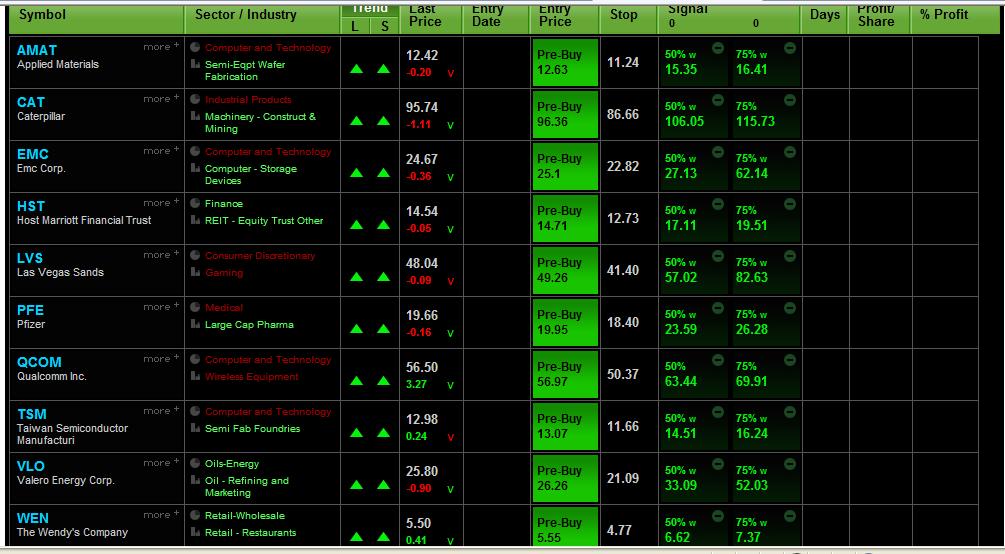Click the red V marker beside AMAT price change
Screen dimensions: 1005x554
coord(451,73)
